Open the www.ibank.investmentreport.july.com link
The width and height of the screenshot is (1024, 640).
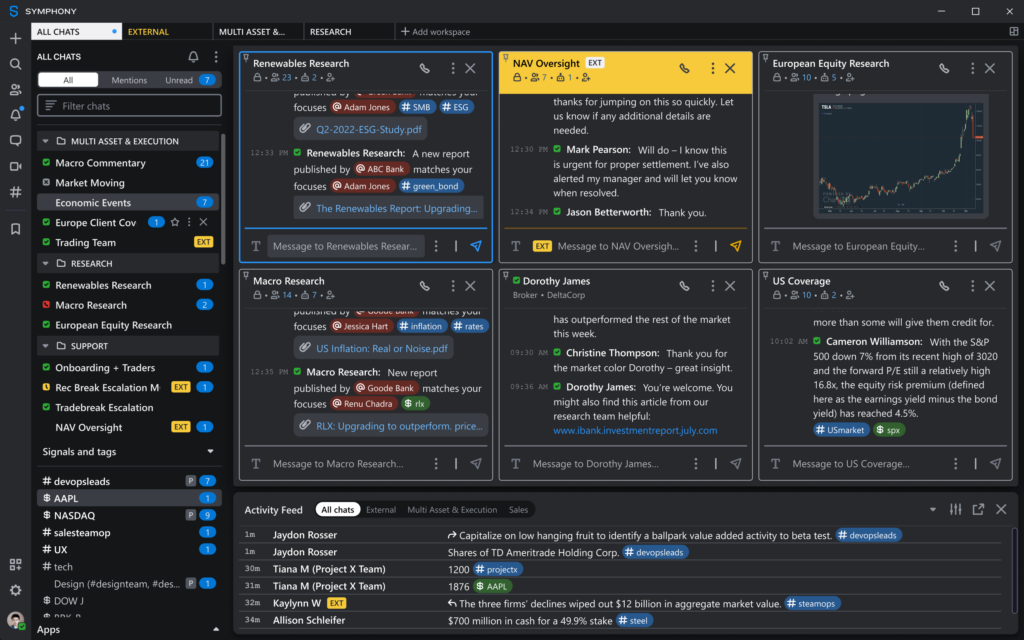(635, 431)
